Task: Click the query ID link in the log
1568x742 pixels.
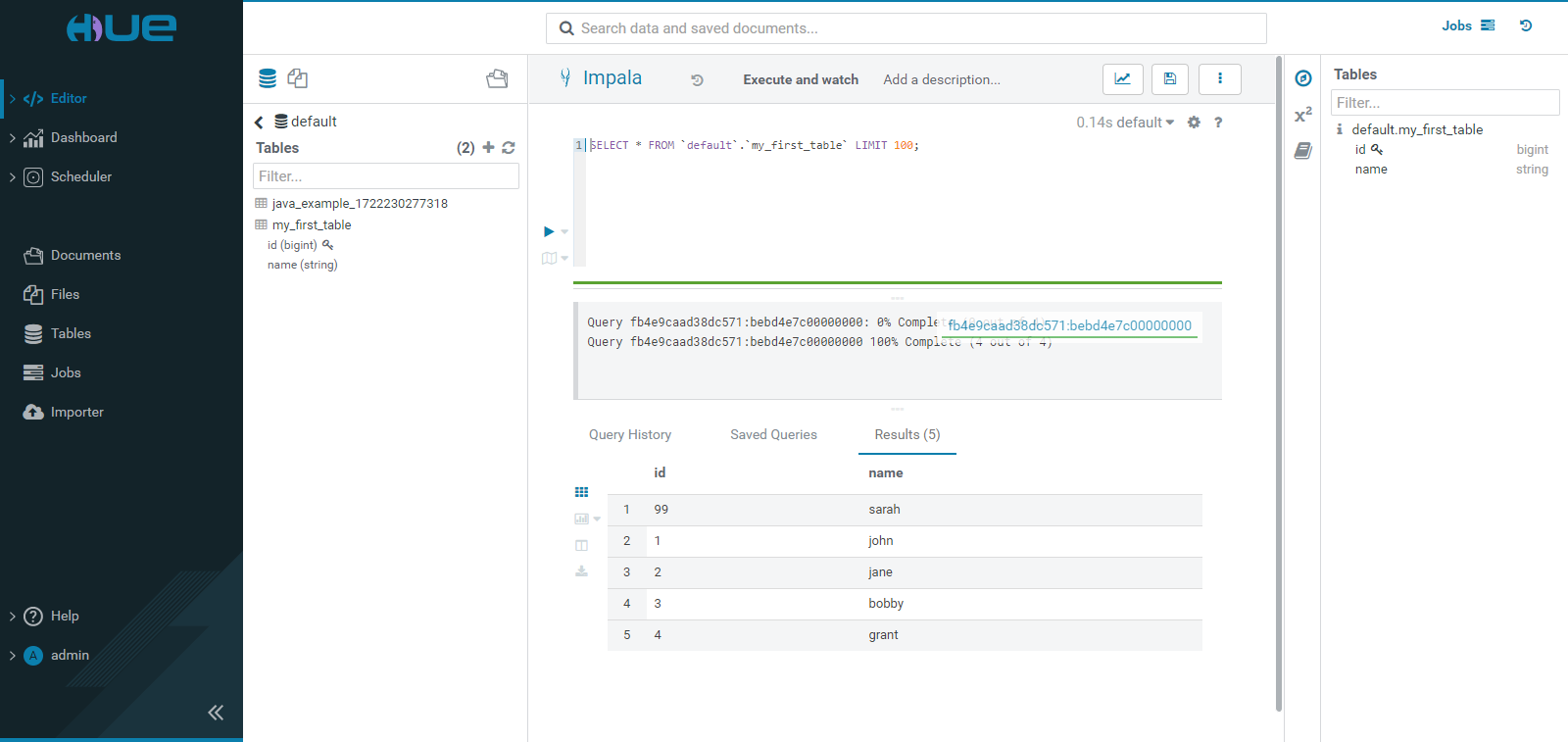Action: click(x=1069, y=325)
